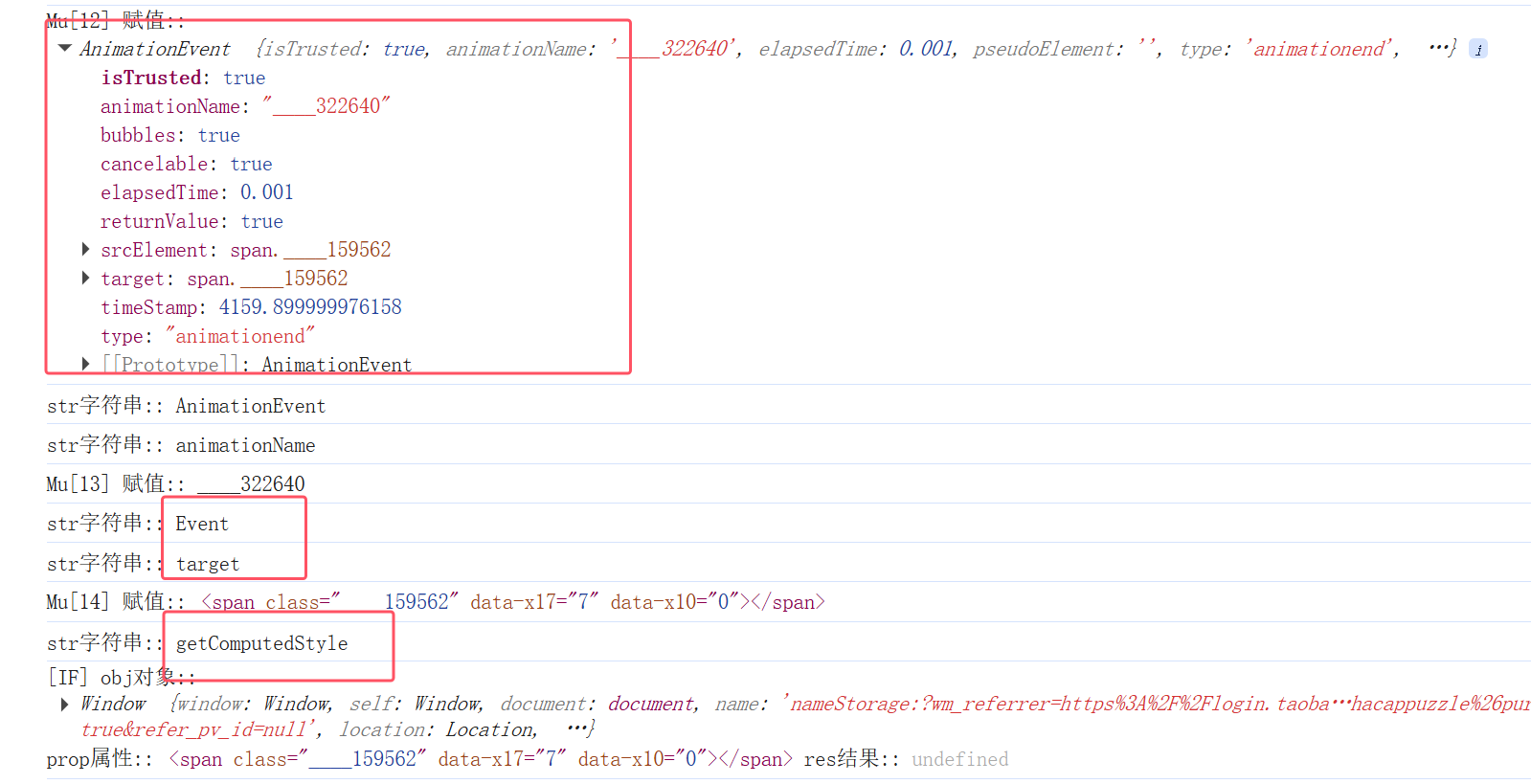The height and width of the screenshot is (784, 1531).
Task: Click the Mu[13] value ____322640
Action: pyautogui.click(x=251, y=485)
